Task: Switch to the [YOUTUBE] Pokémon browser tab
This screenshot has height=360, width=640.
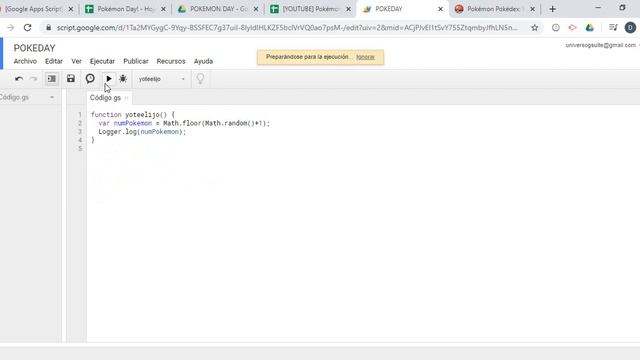Action: coord(310,9)
